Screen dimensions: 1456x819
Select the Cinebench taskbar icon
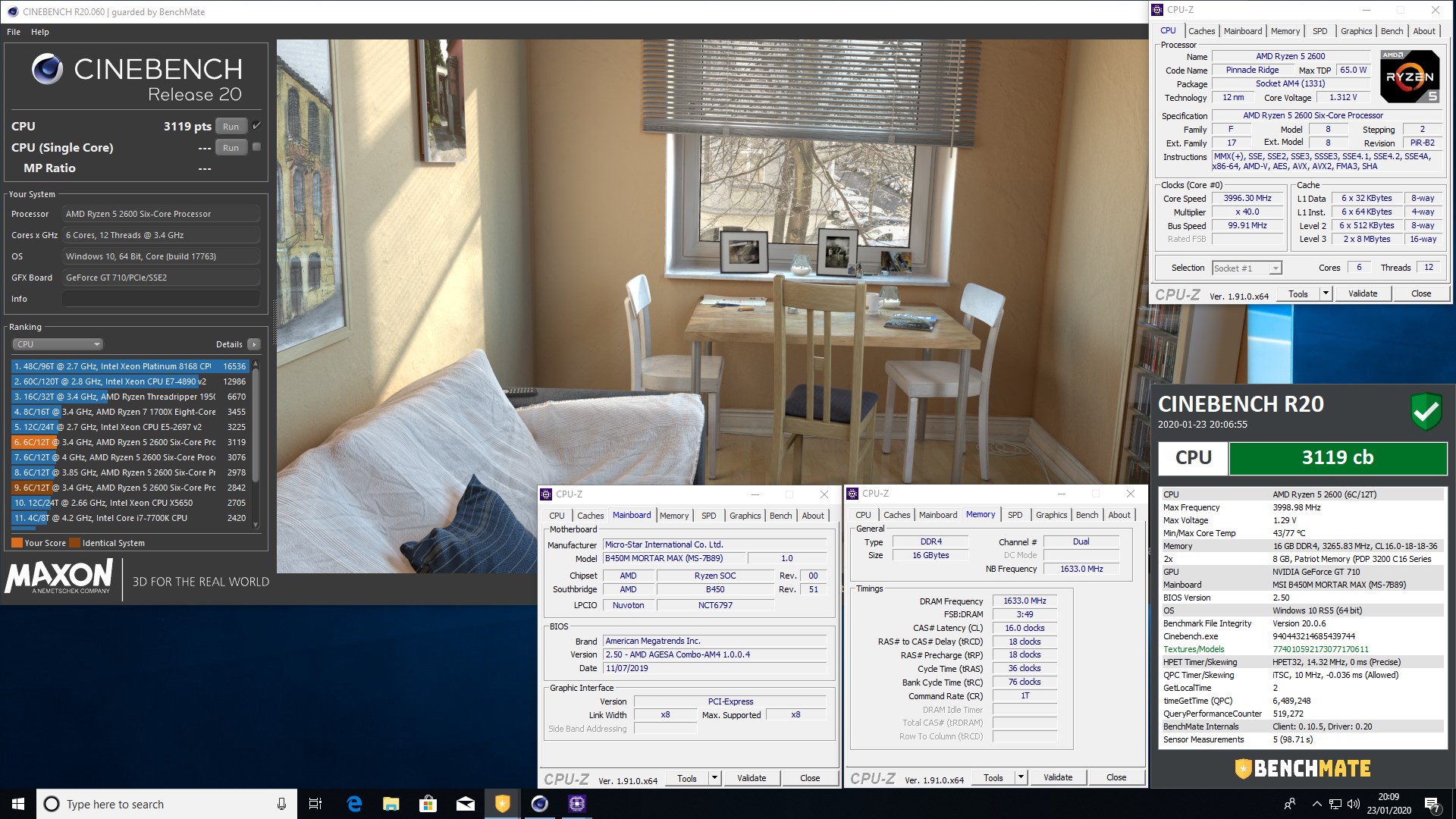point(539,804)
